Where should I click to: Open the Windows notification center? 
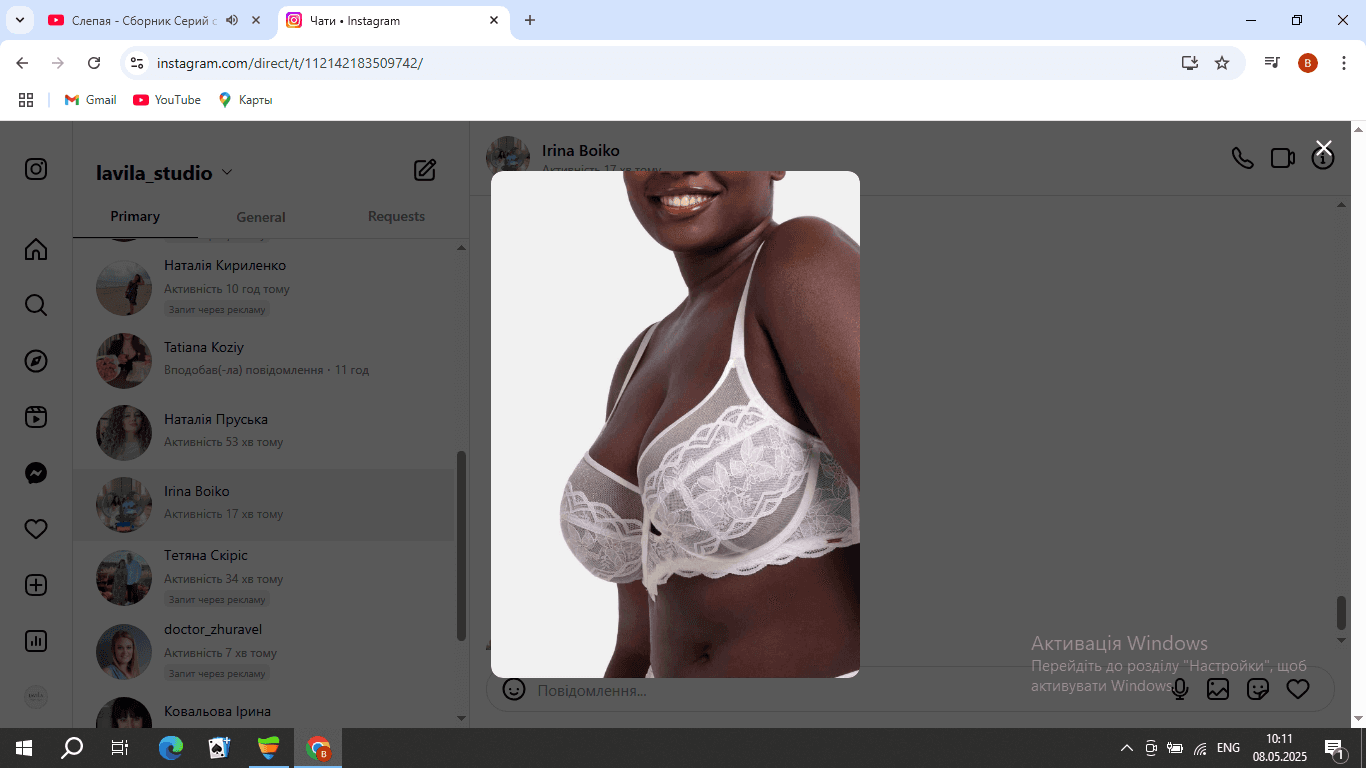tap(1333, 748)
